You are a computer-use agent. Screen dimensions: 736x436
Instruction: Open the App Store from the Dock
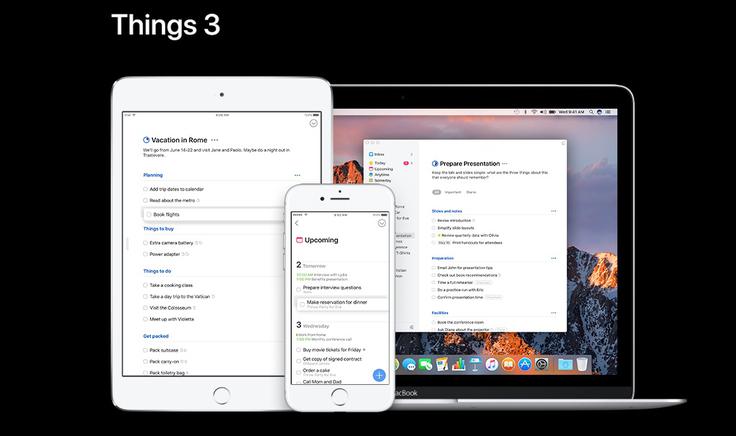coord(524,365)
